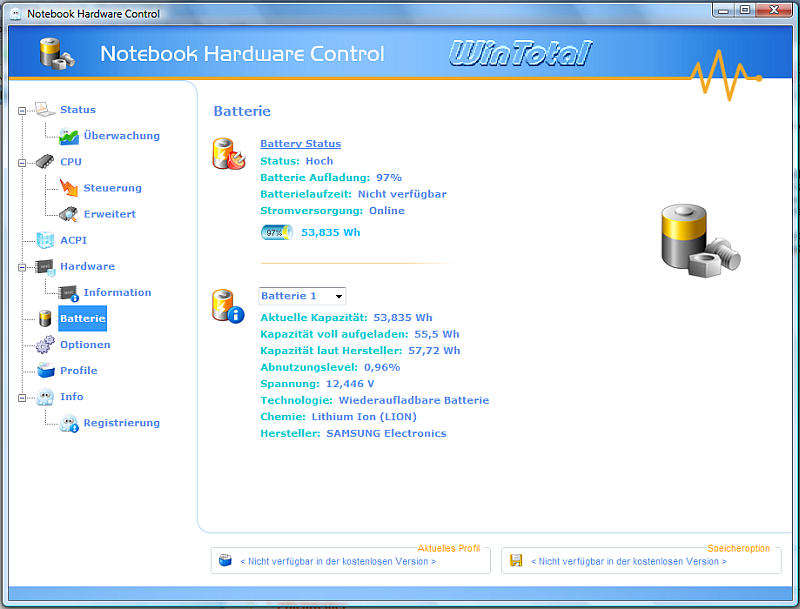800x609 pixels.
Task: Select the ACPI entry
Action: pos(73,240)
